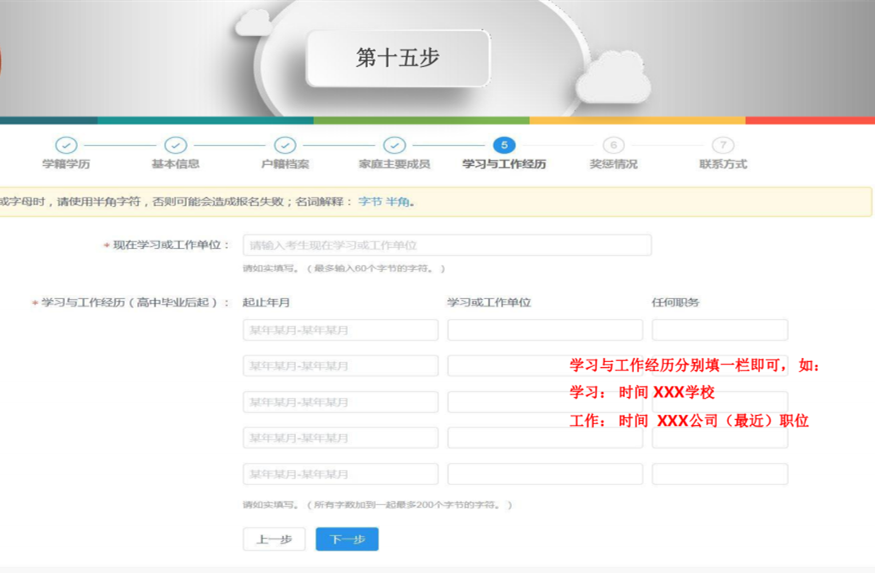Click the second row 起止年月 date field
Screen dimensions: 875x573
(x=340, y=366)
